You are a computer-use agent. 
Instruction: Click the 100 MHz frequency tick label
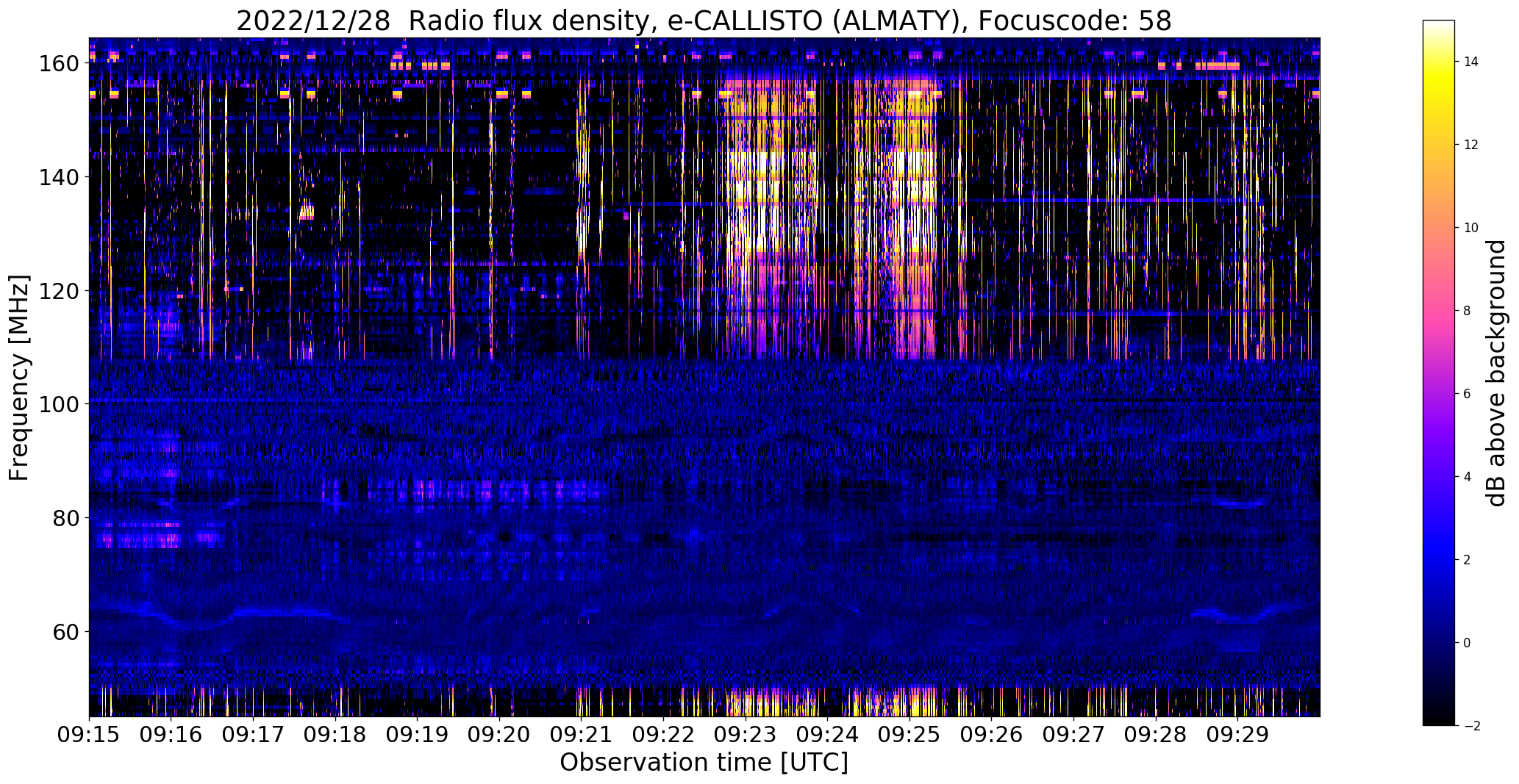coord(59,404)
